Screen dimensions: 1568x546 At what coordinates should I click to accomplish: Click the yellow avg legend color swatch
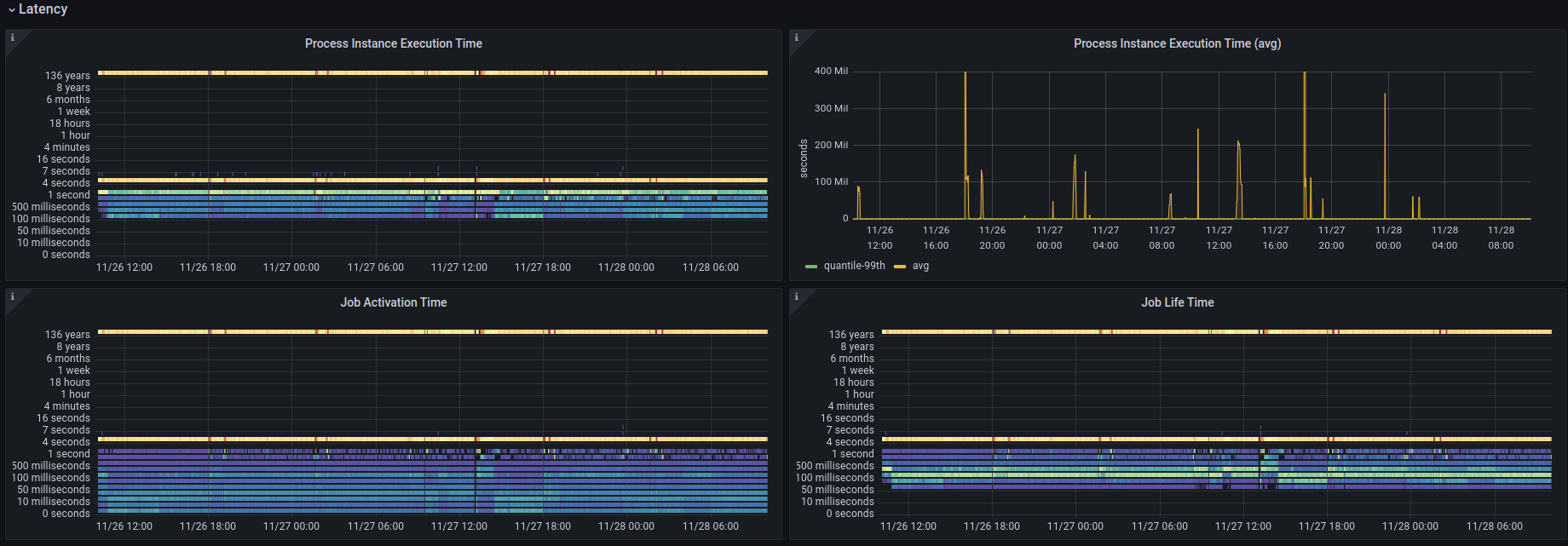point(900,267)
